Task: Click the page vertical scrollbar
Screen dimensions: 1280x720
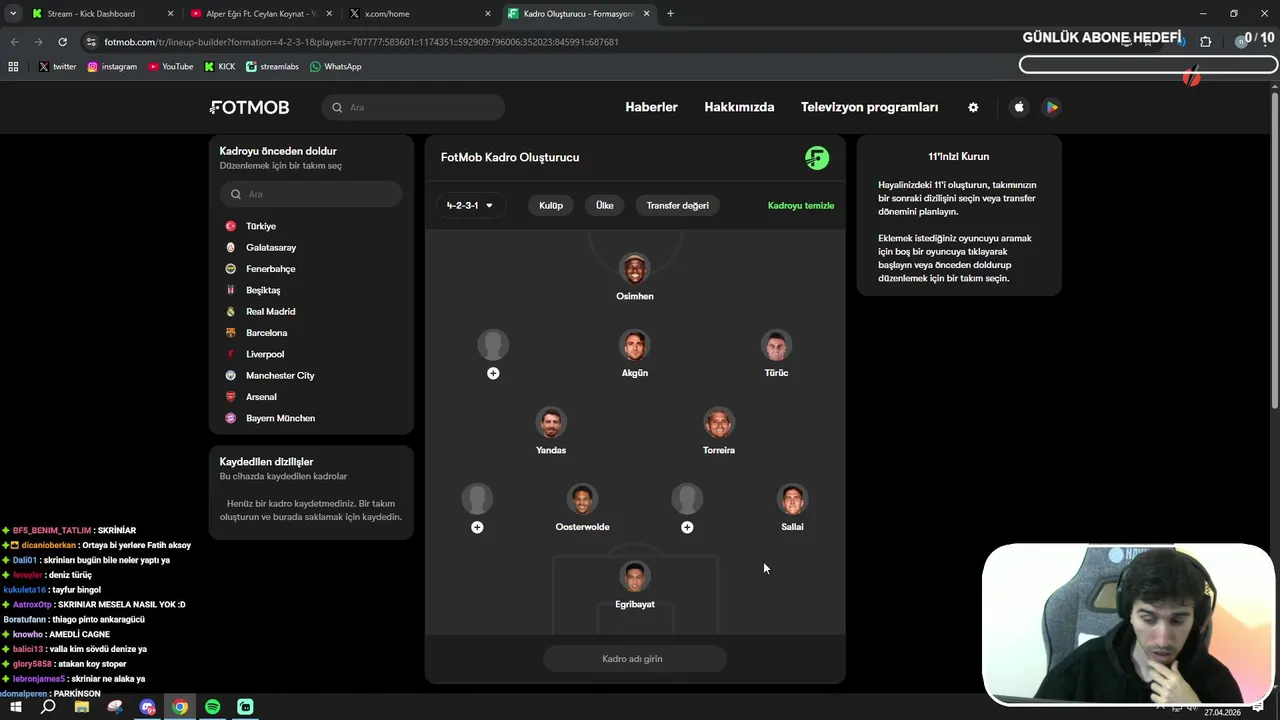Action: pos(1274,250)
